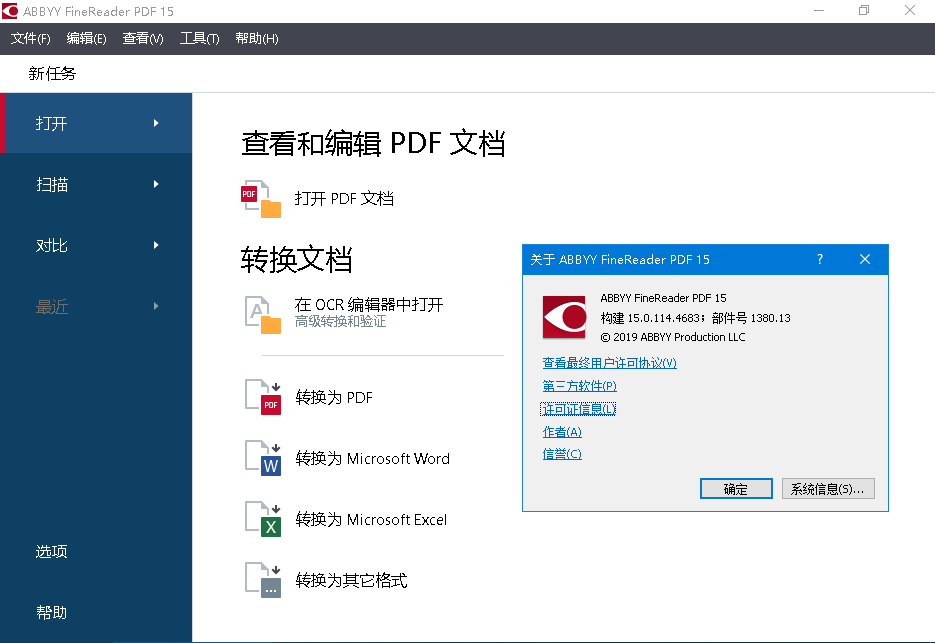Viewport: 935px width, 643px height.
Task: Click the Convert to Microsoft Excel icon
Action: [262, 518]
